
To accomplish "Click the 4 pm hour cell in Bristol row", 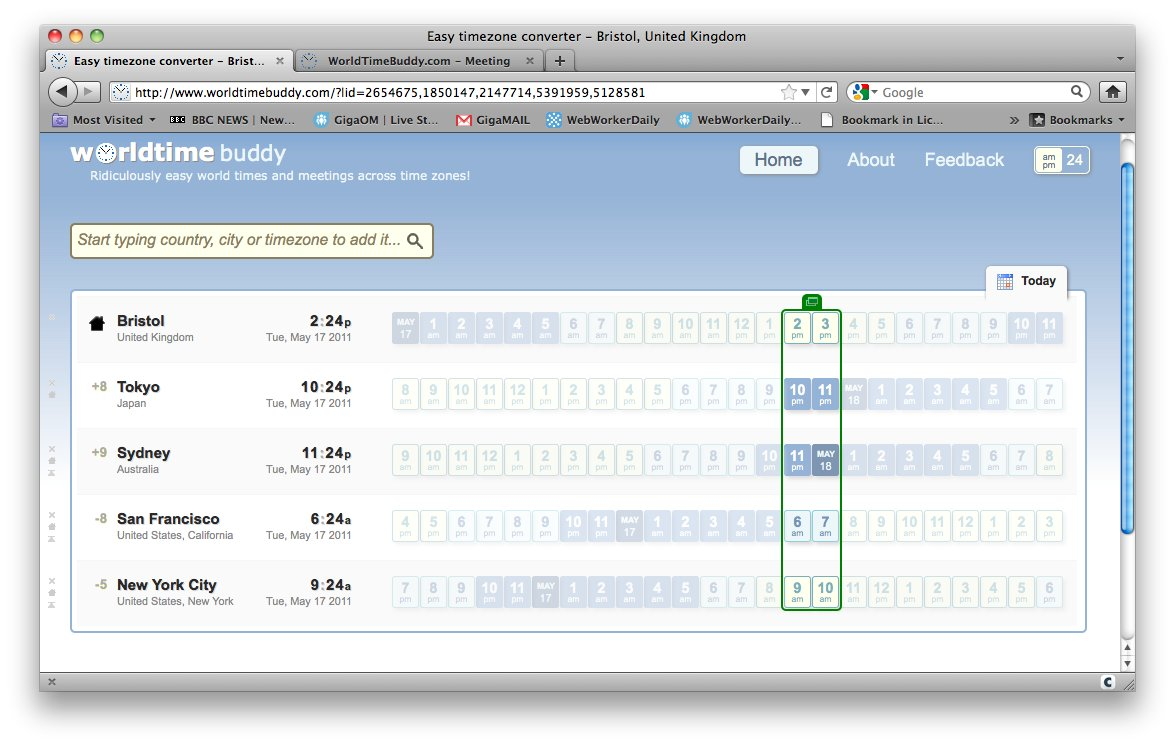I will coord(853,328).
